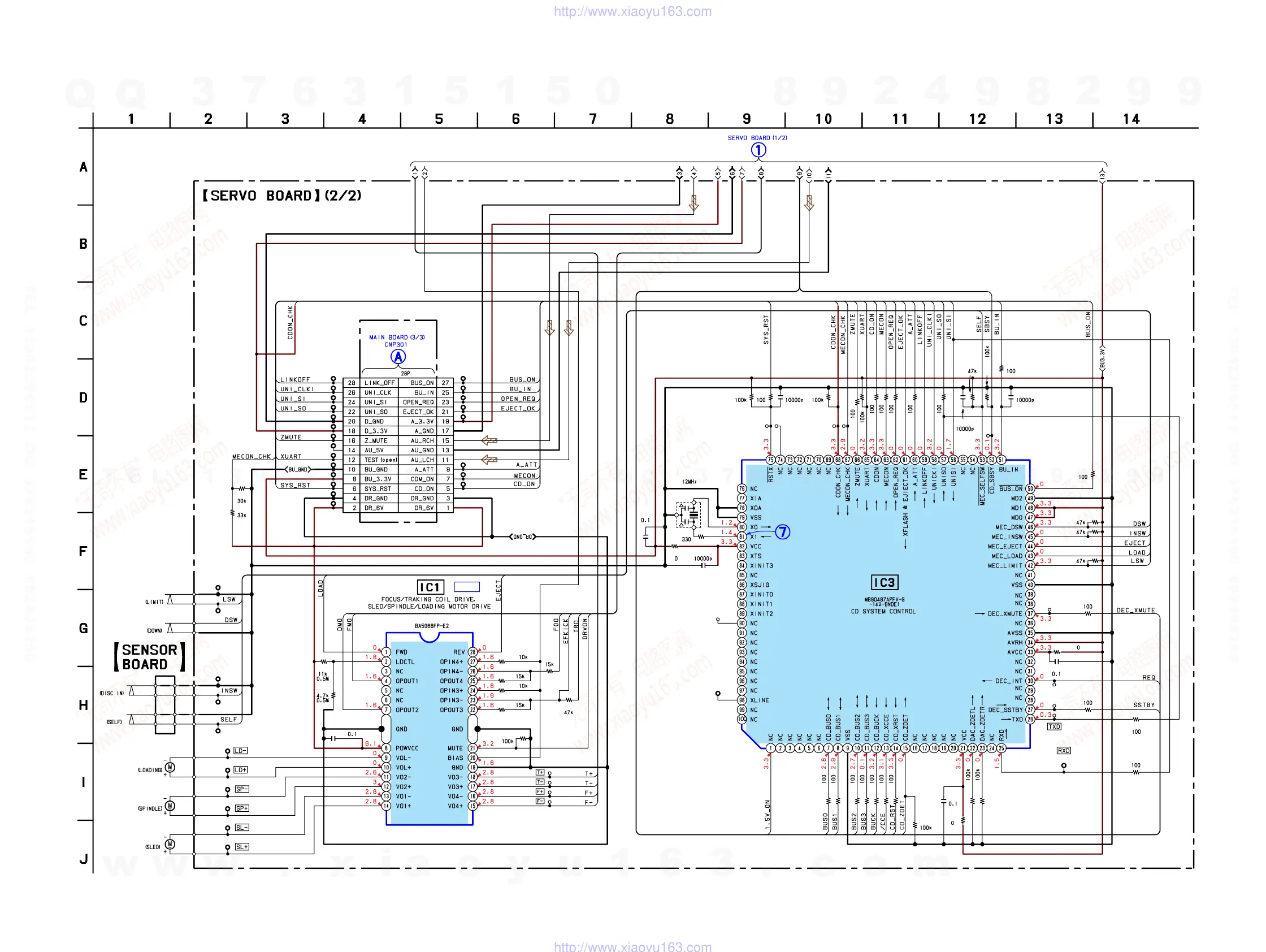Open the xiaoyu163.com link at page top
Screen dimensions: 1266x952
pyautogui.click(x=632, y=11)
